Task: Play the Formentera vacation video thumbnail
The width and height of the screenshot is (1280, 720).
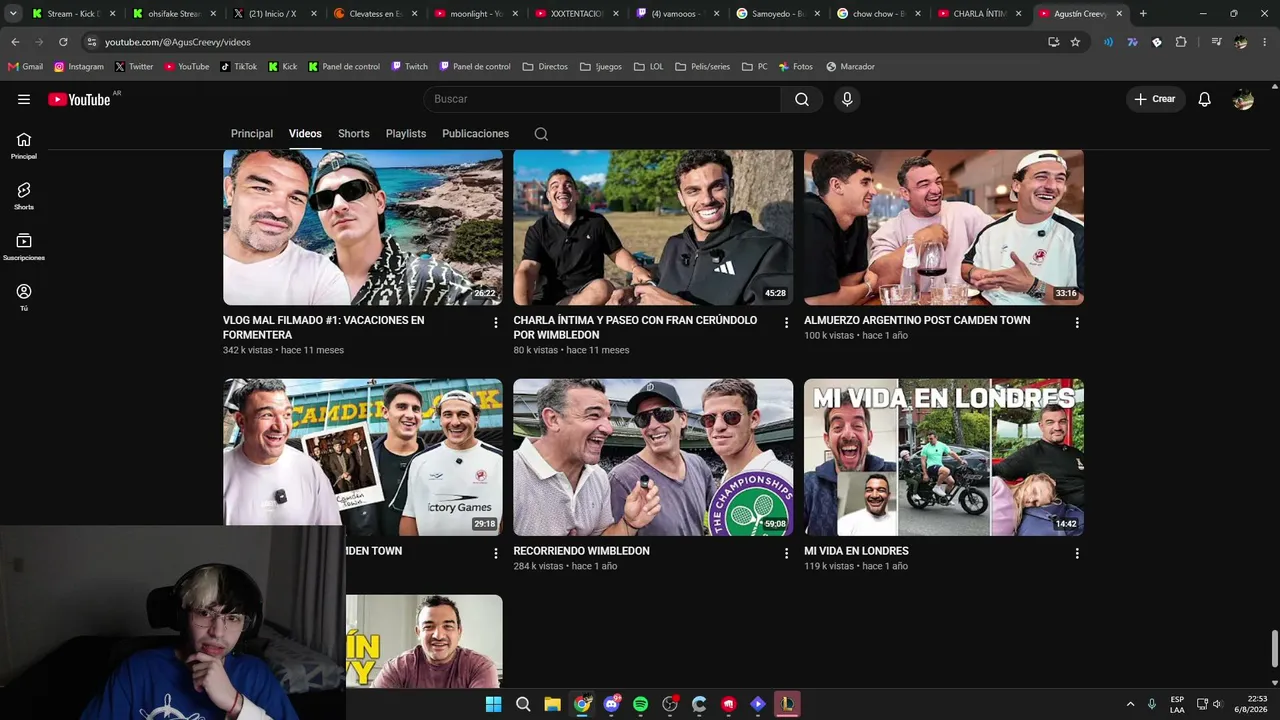Action: 363,227
